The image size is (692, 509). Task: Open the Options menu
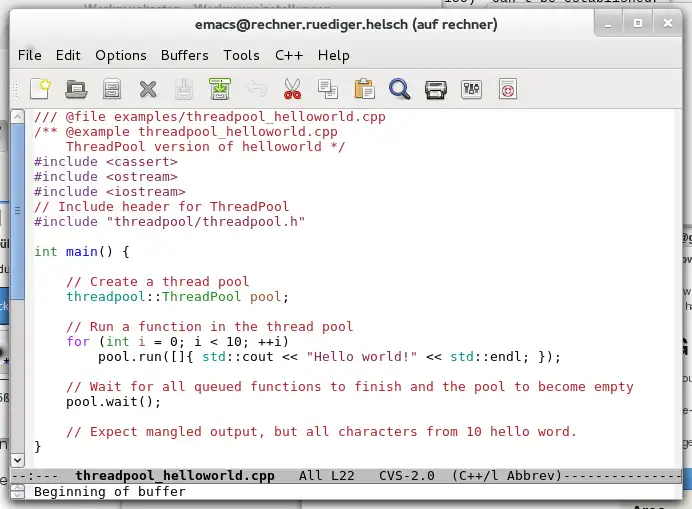click(x=121, y=56)
